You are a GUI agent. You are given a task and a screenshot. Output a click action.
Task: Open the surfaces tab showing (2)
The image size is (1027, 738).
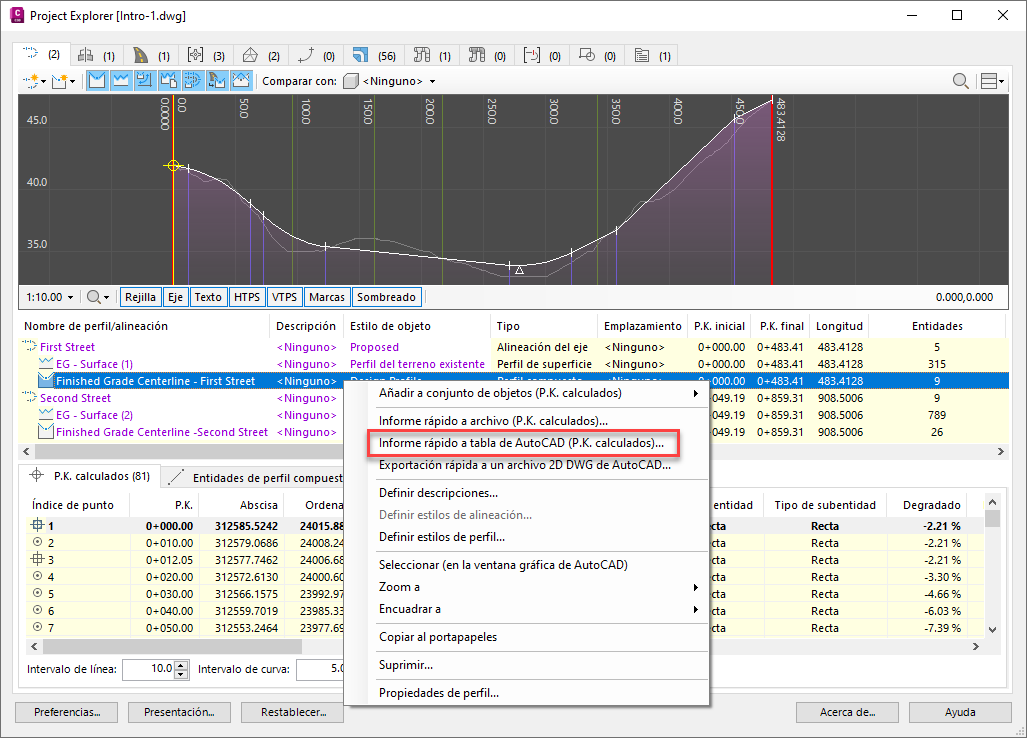click(x=260, y=55)
